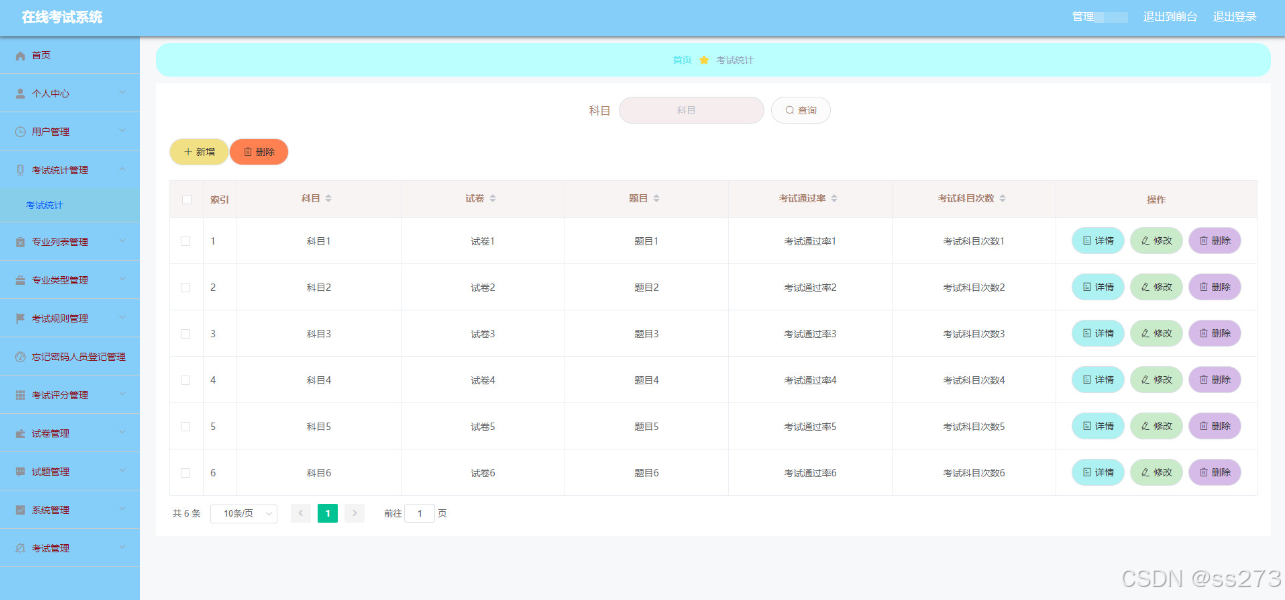Expand the 考试规则管理 menu chevron
The height and width of the screenshot is (600, 1285).
123,318
